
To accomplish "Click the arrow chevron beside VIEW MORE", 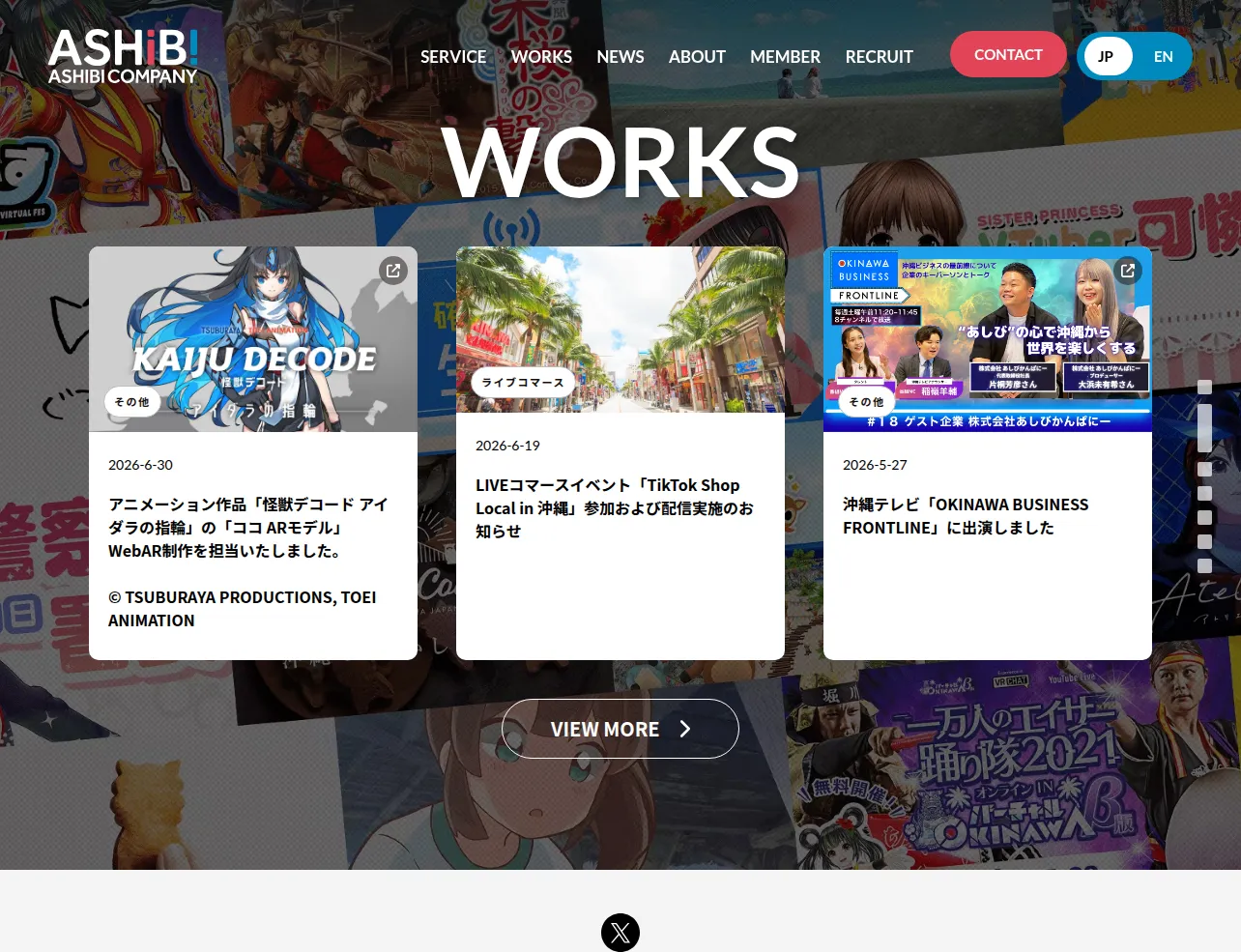I will click(x=685, y=729).
